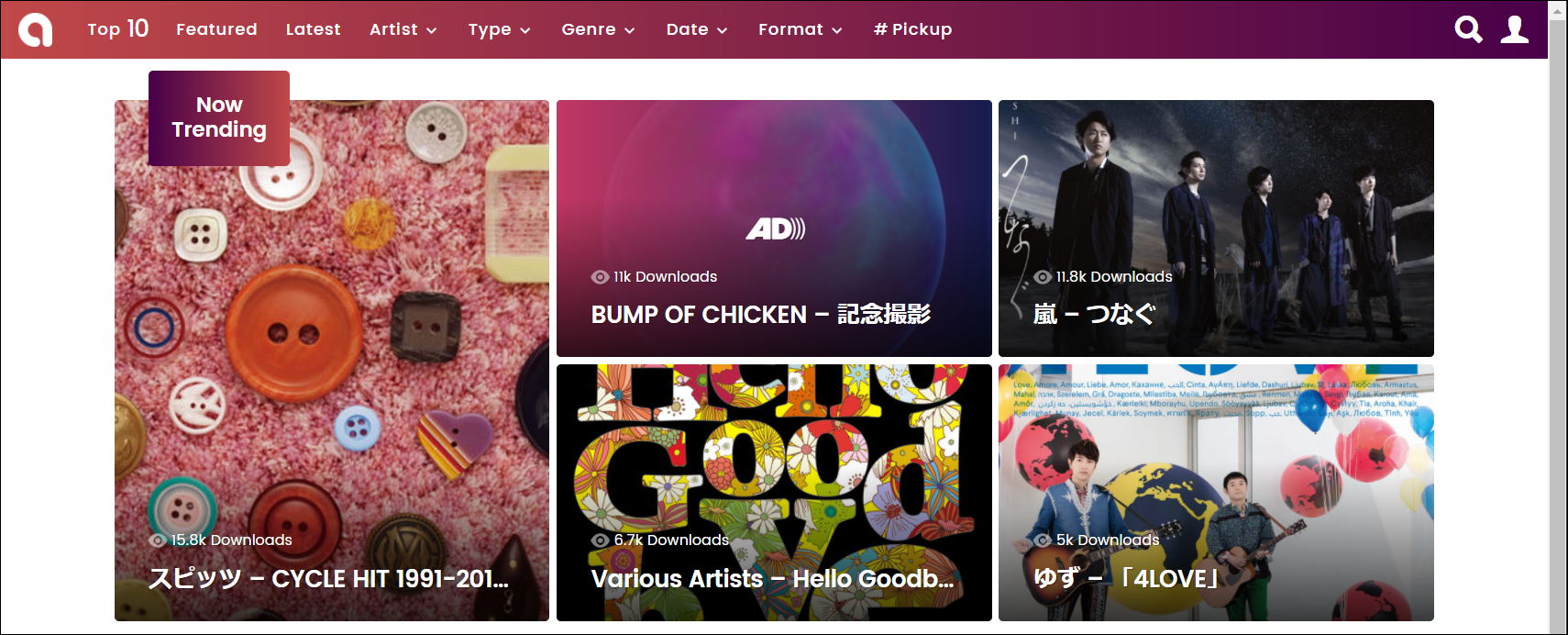Click eye icon beside 11k Downloads

(x=600, y=277)
